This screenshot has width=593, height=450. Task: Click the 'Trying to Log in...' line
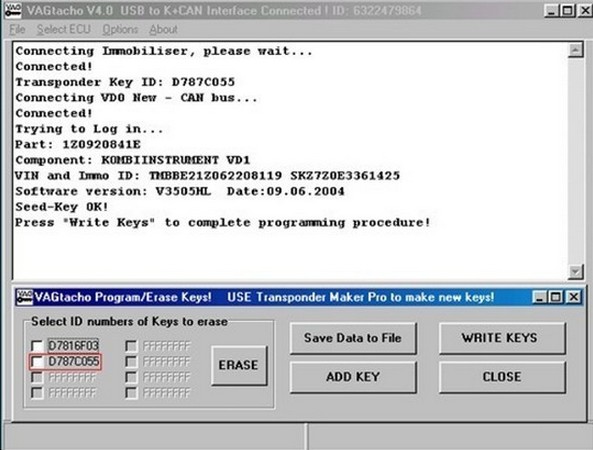(89, 129)
